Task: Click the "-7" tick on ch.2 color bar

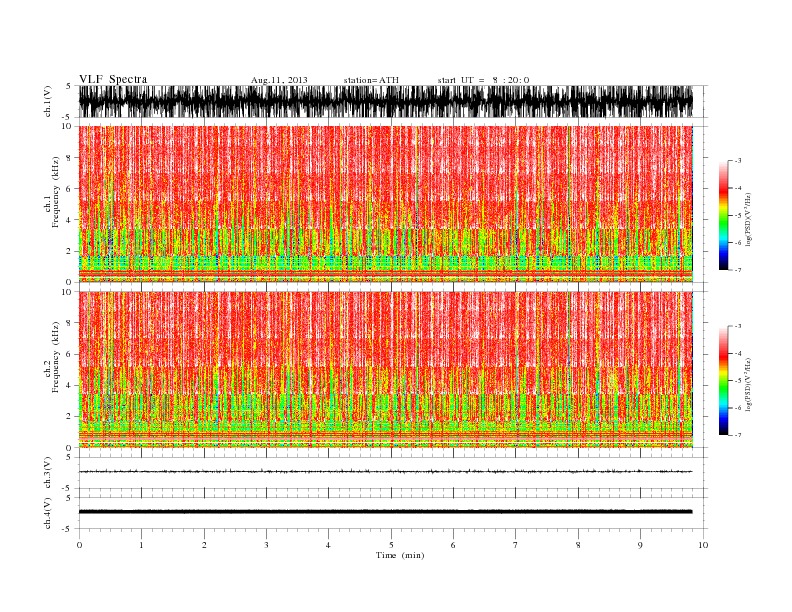Action: point(737,435)
